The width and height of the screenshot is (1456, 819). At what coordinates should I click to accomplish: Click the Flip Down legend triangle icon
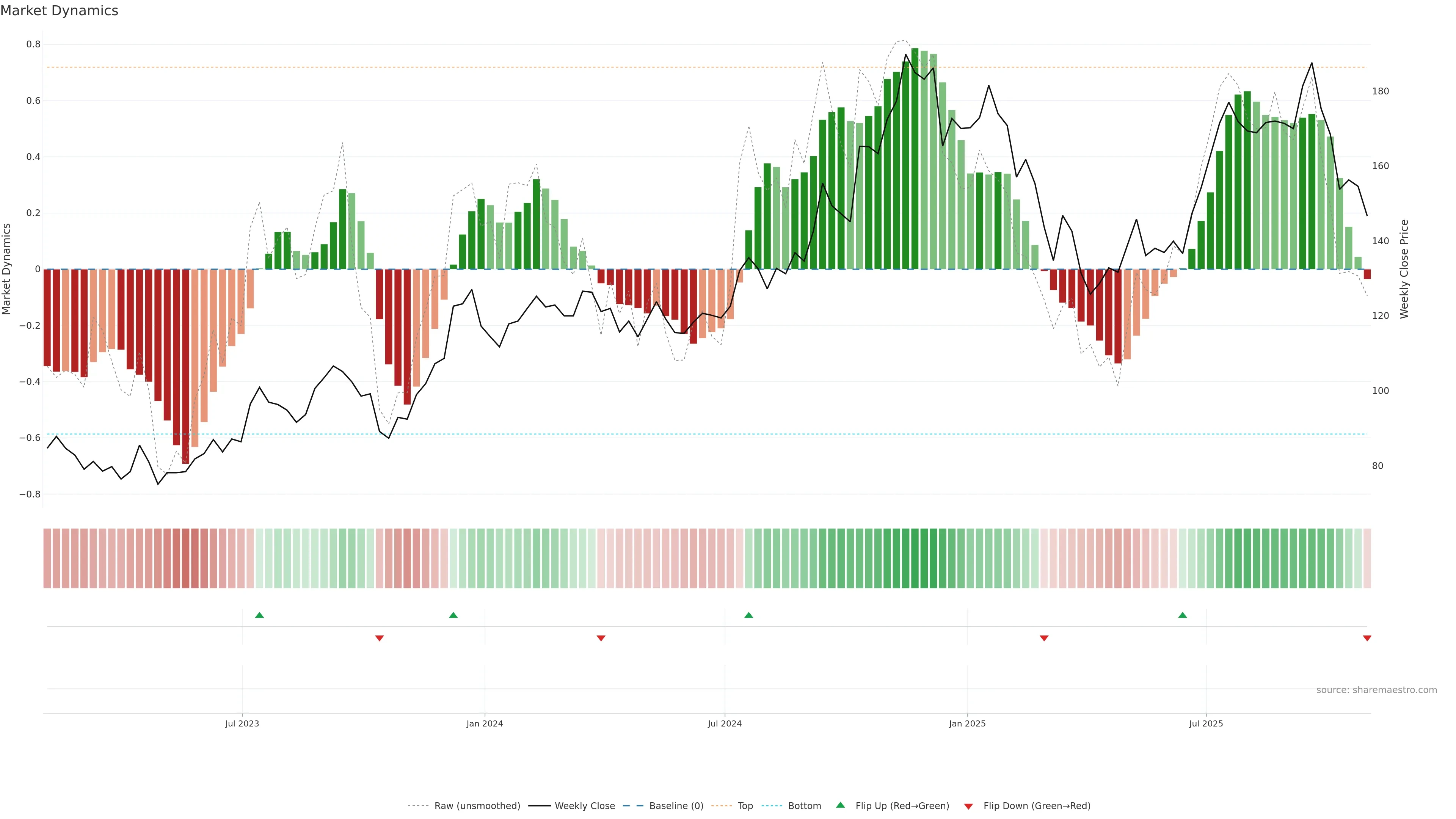point(968,806)
